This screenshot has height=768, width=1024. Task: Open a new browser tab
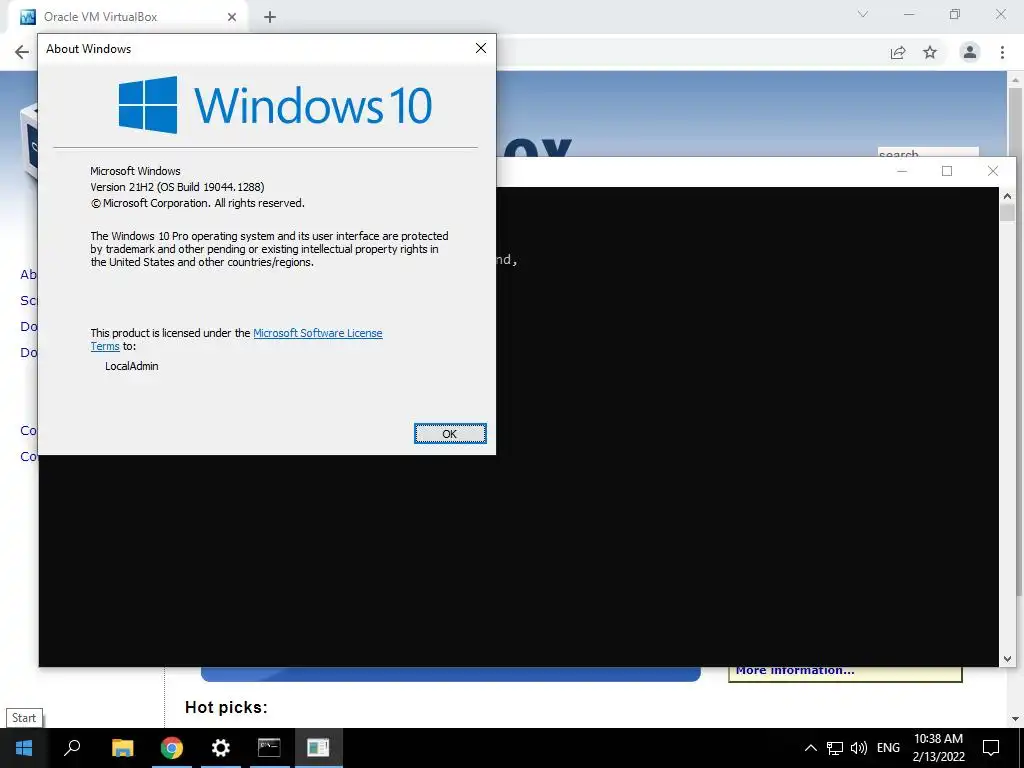pyautogui.click(x=270, y=17)
